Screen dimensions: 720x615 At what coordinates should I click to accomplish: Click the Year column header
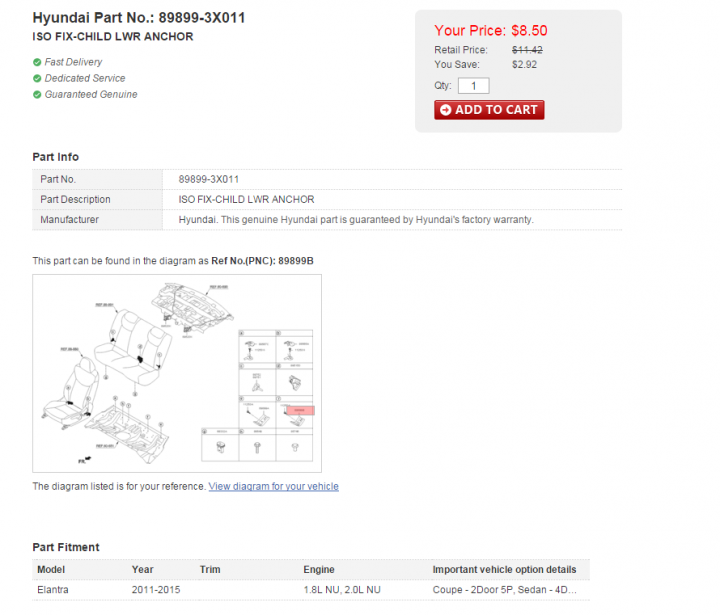(142, 570)
